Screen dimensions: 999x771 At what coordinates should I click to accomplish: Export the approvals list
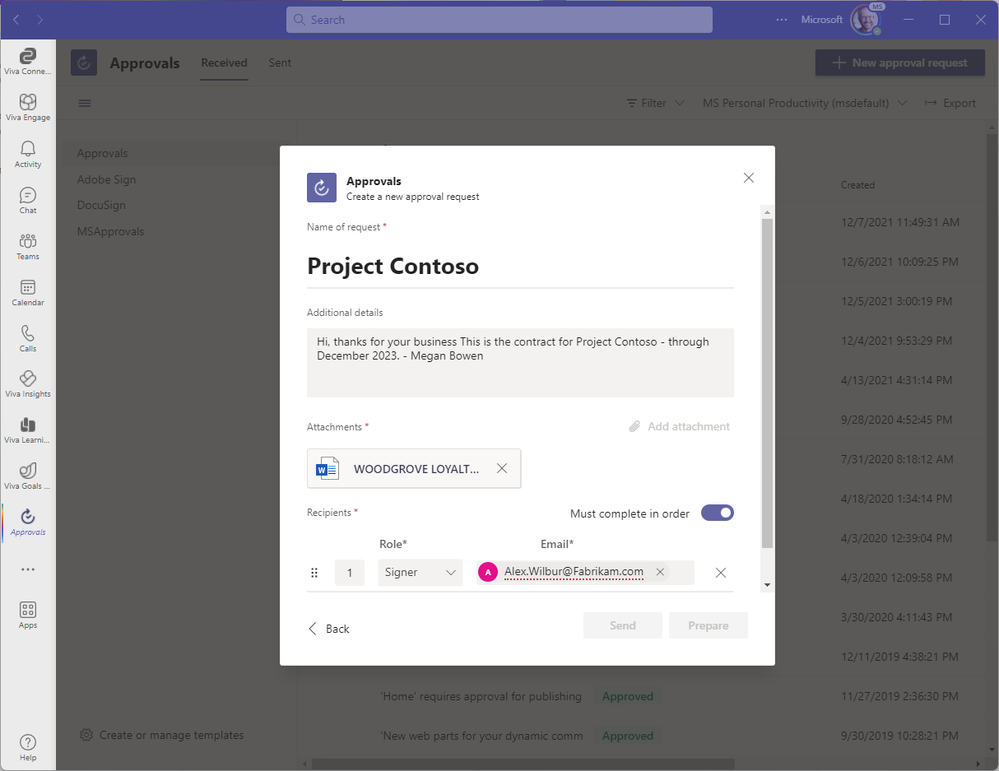[950, 103]
